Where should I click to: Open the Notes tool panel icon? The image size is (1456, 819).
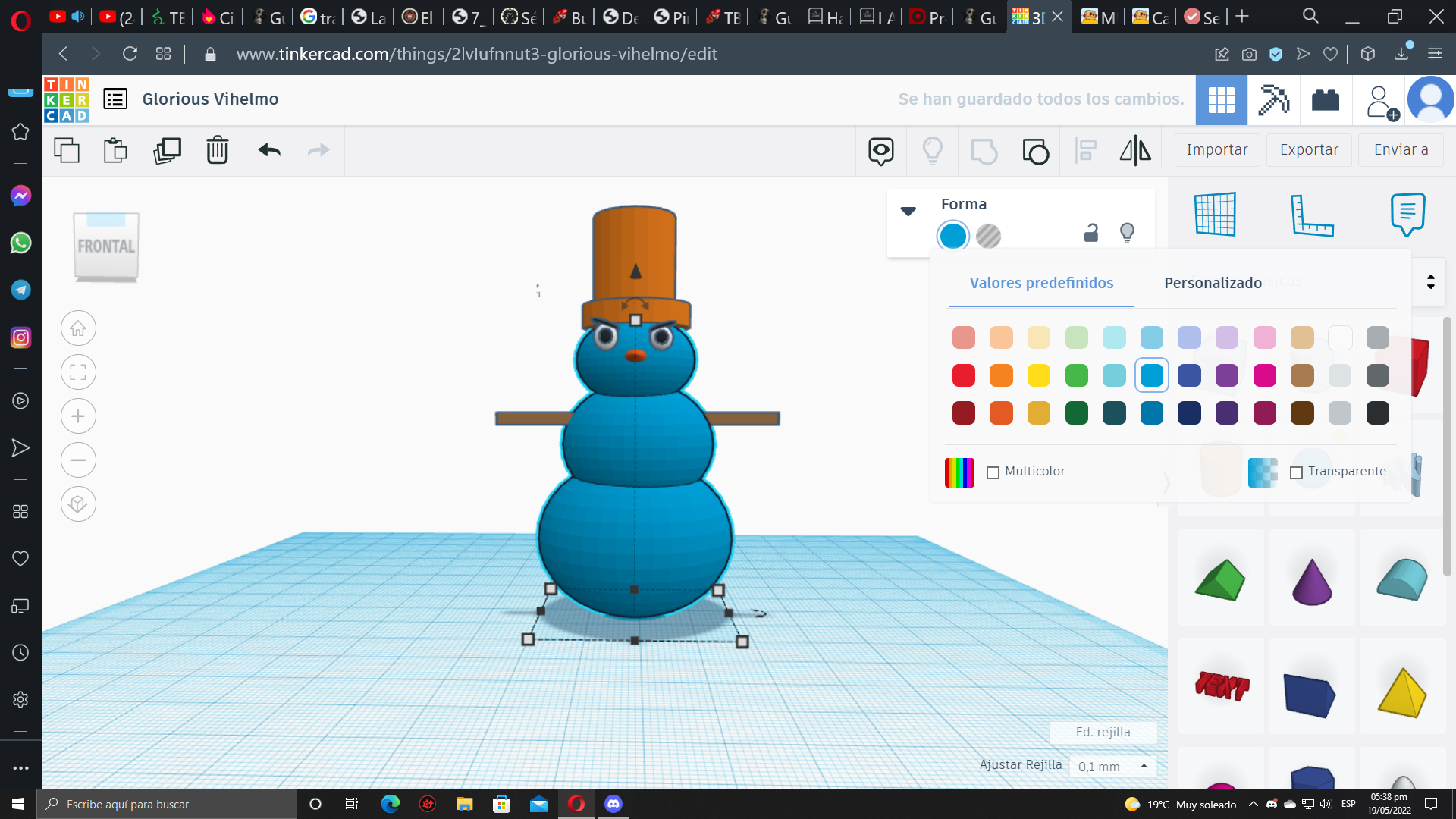[x=1407, y=215]
